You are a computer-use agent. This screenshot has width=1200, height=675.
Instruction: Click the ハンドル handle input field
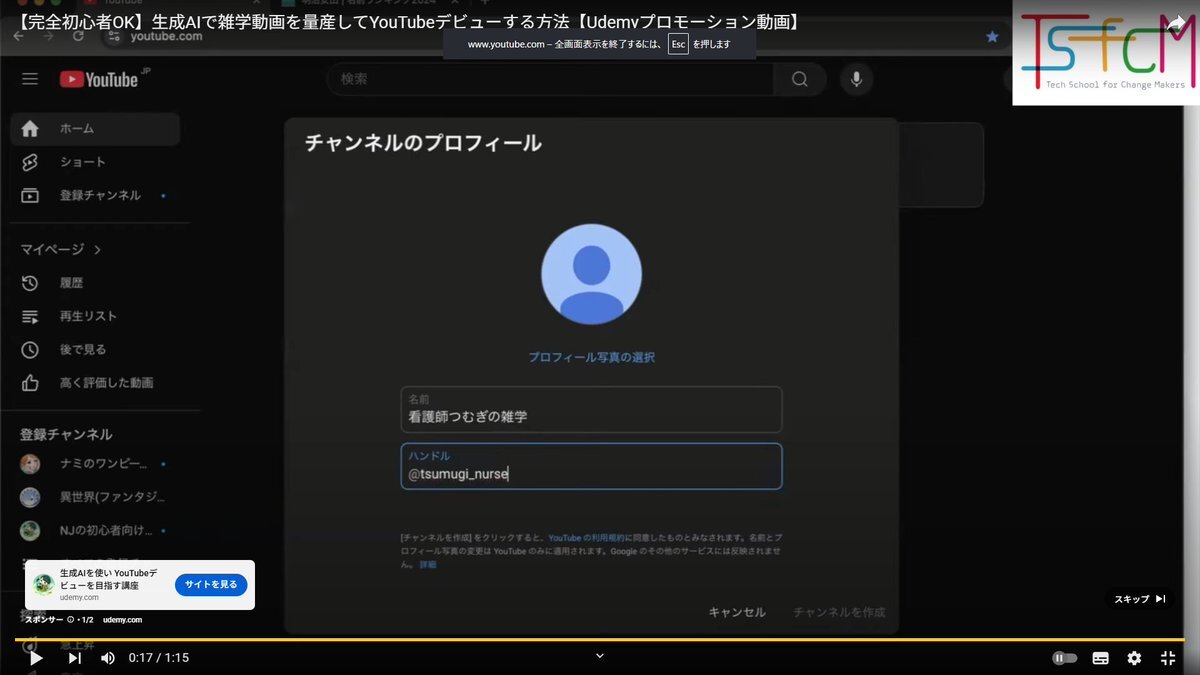click(591, 466)
